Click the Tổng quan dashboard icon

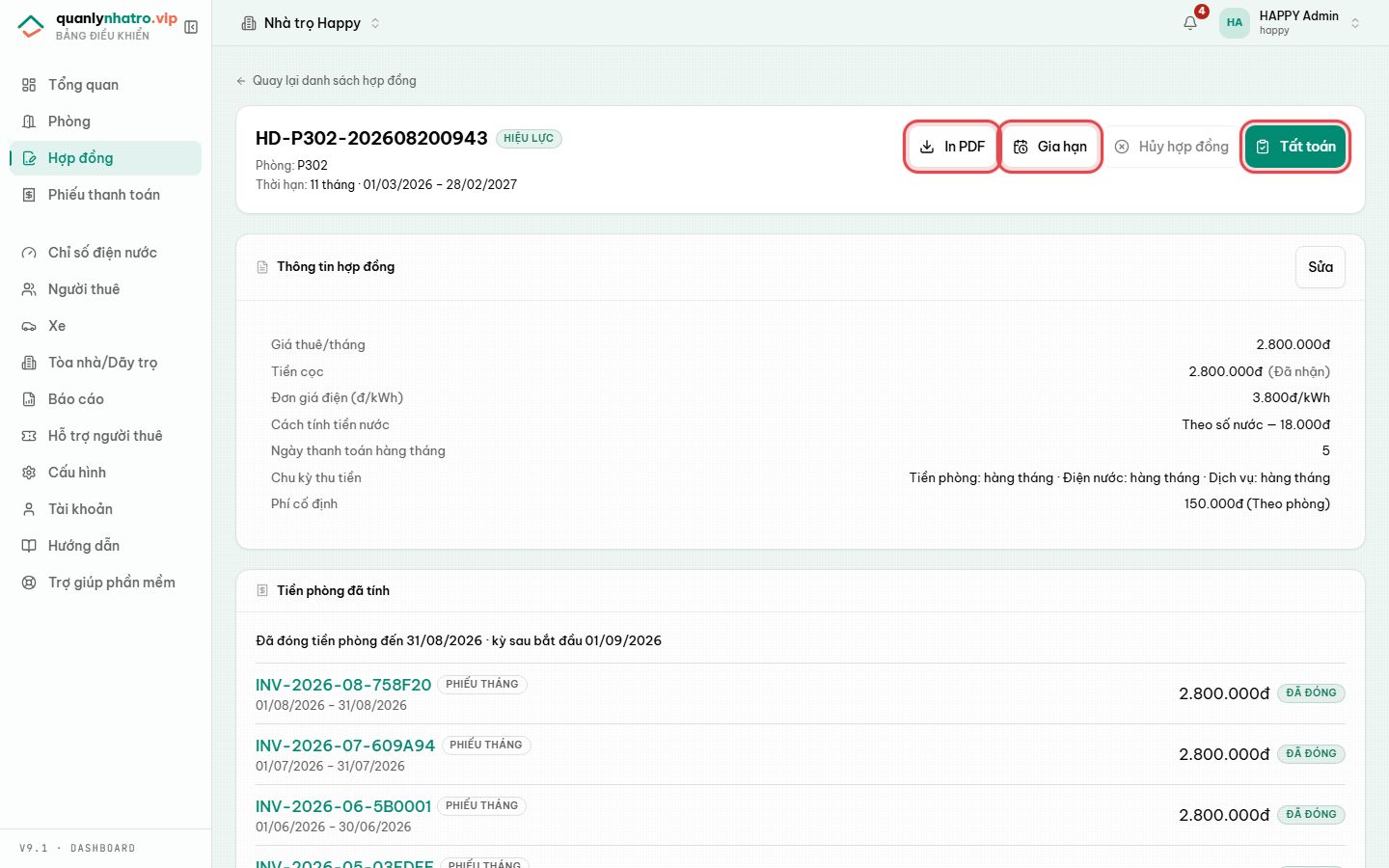(x=29, y=85)
